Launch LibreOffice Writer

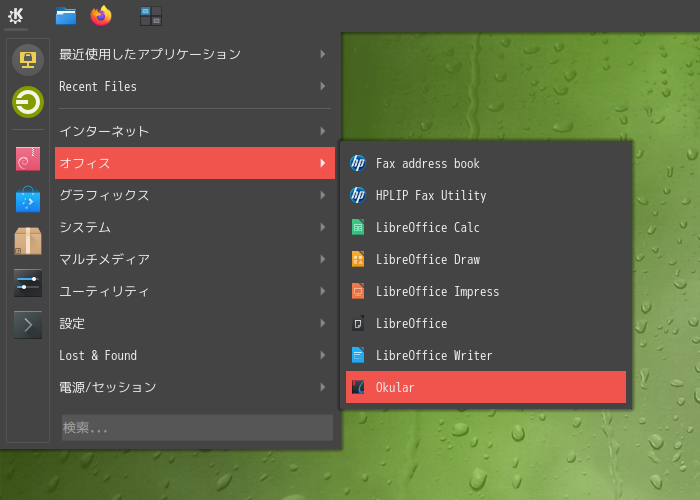(x=486, y=355)
